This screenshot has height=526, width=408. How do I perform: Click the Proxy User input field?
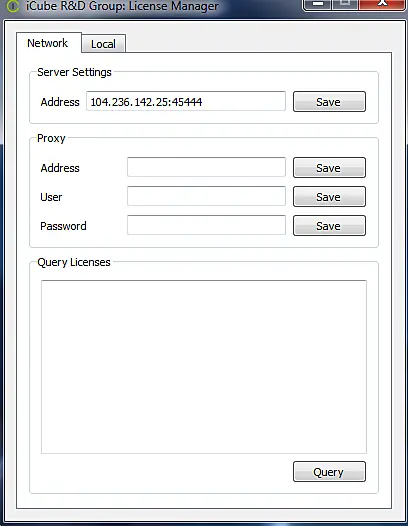pos(206,196)
